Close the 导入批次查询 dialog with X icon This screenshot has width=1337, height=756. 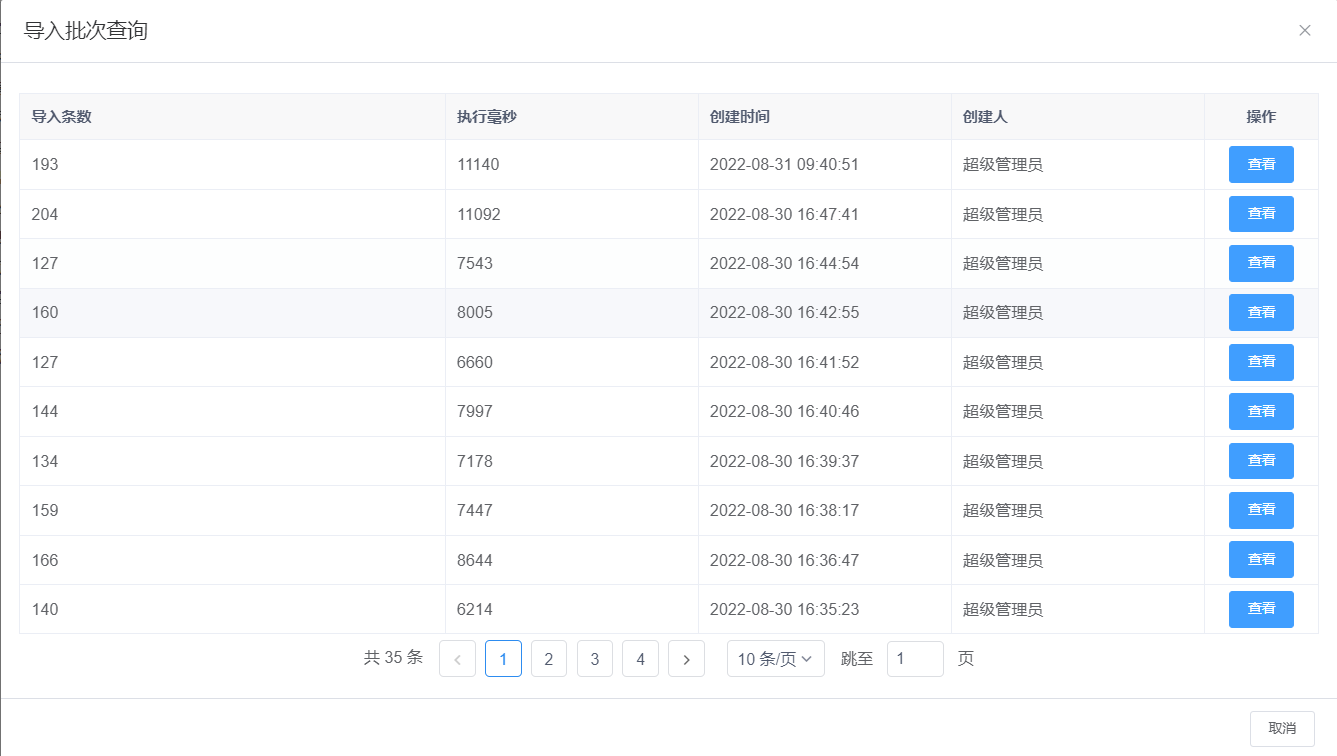point(1304,31)
